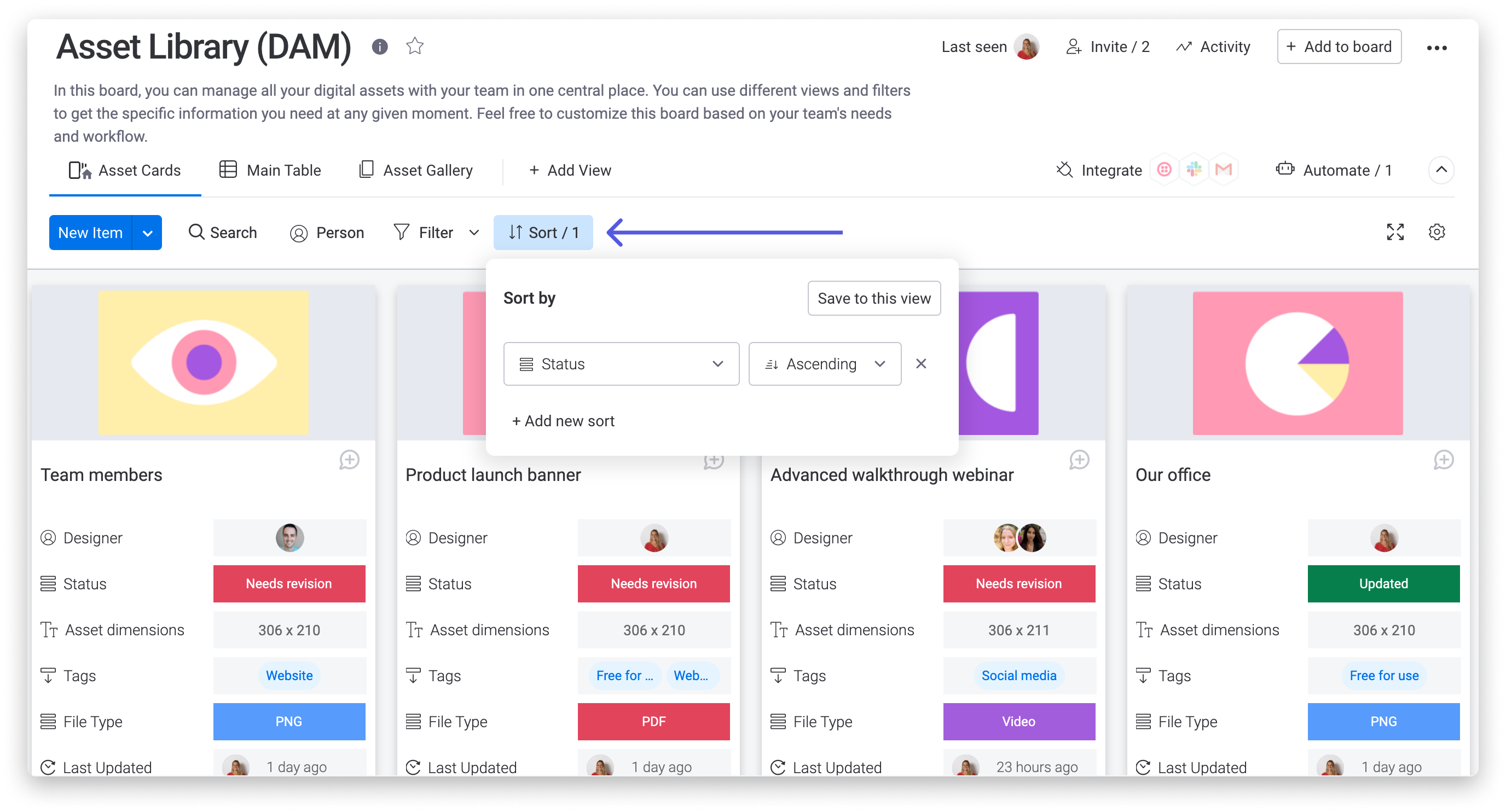Viewport: 1506px width, 812px height.
Task: Switch to the Asset Cards tab
Action: coord(125,170)
